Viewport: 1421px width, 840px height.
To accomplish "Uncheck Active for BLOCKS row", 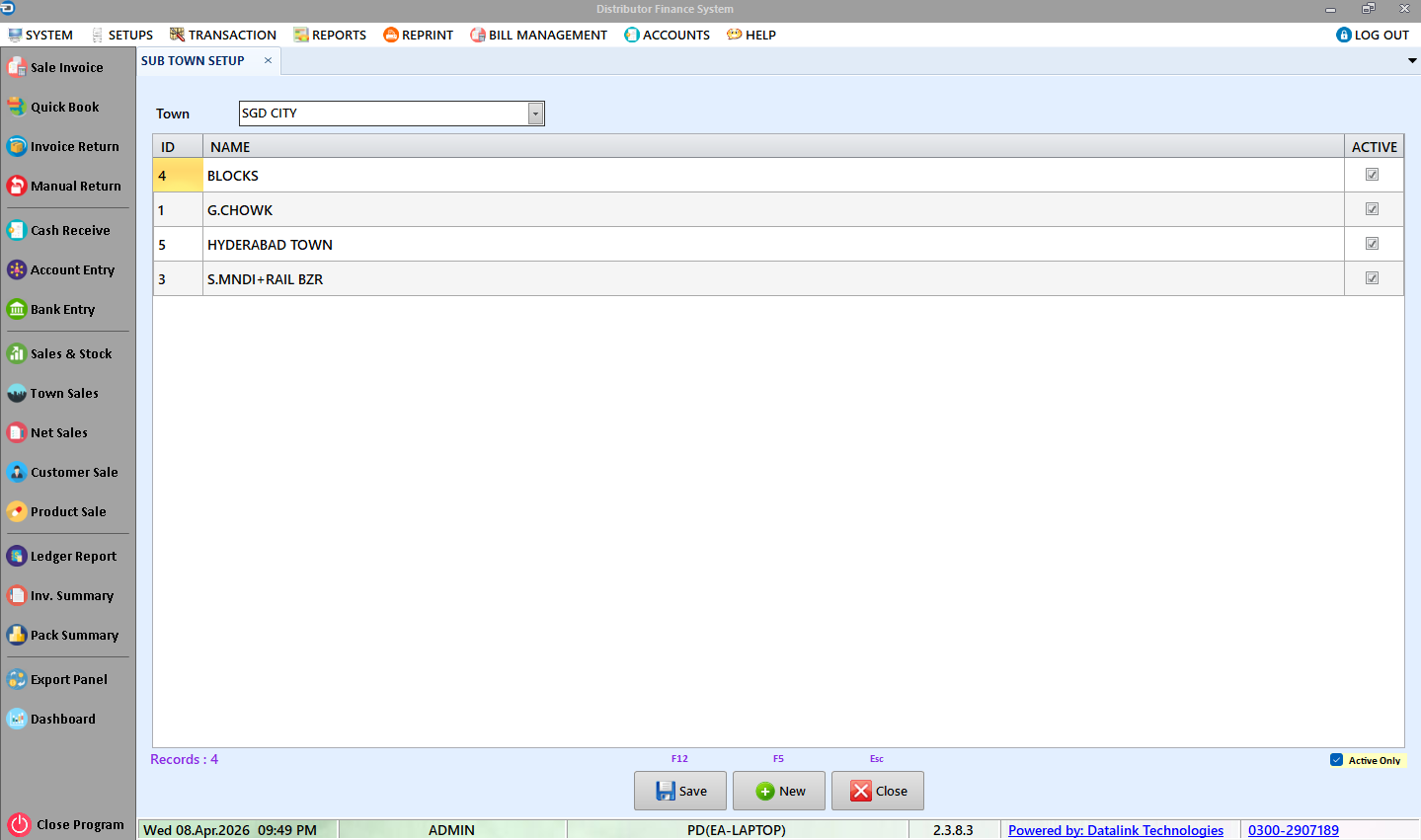I will coord(1372,175).
